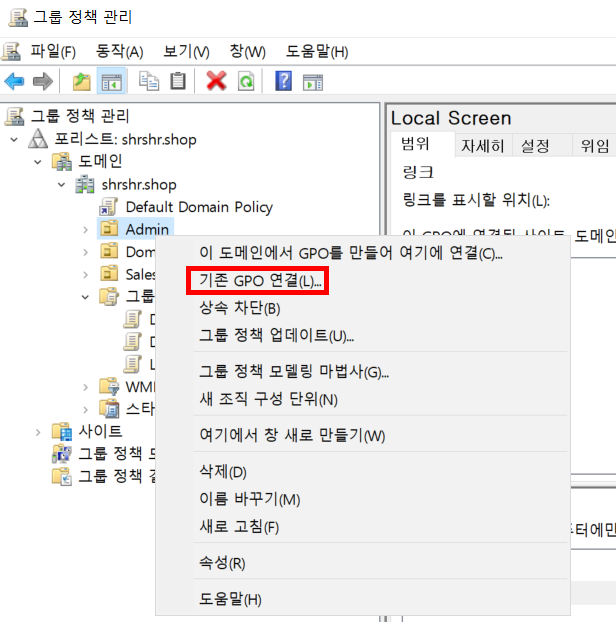The image size is (616, 622).
Task: Collapse the shrshr.shop domain node
Action: (61, 184)
